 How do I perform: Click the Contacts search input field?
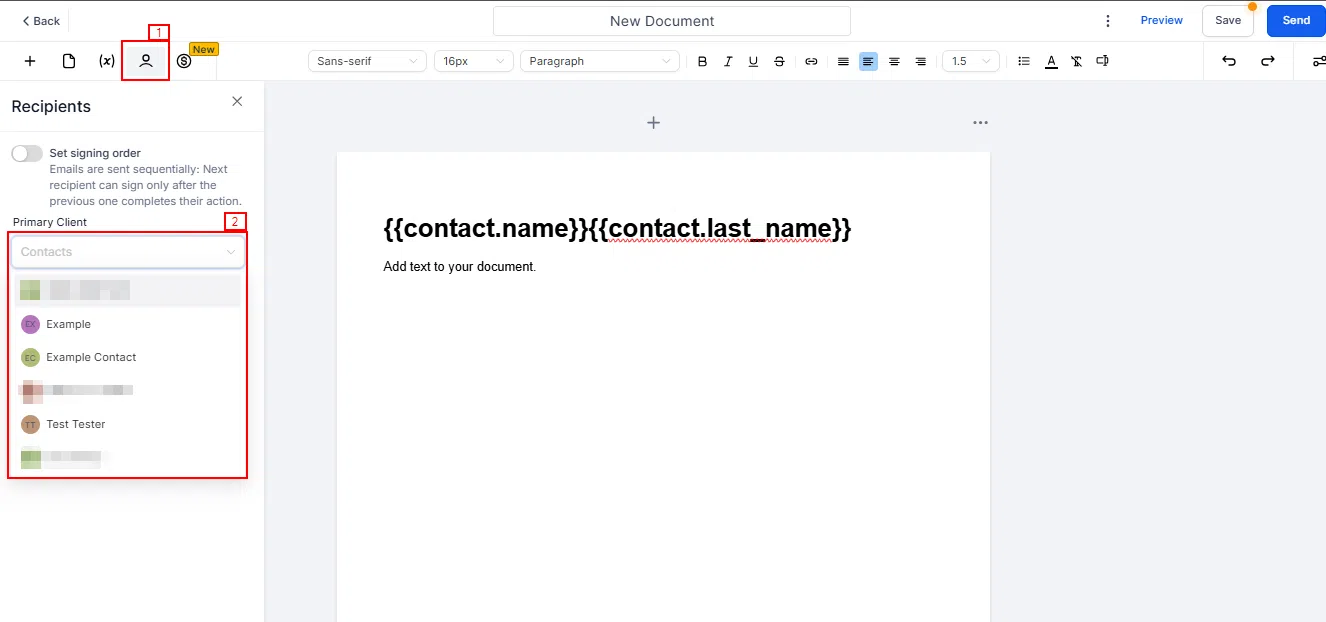coord(128,252)
